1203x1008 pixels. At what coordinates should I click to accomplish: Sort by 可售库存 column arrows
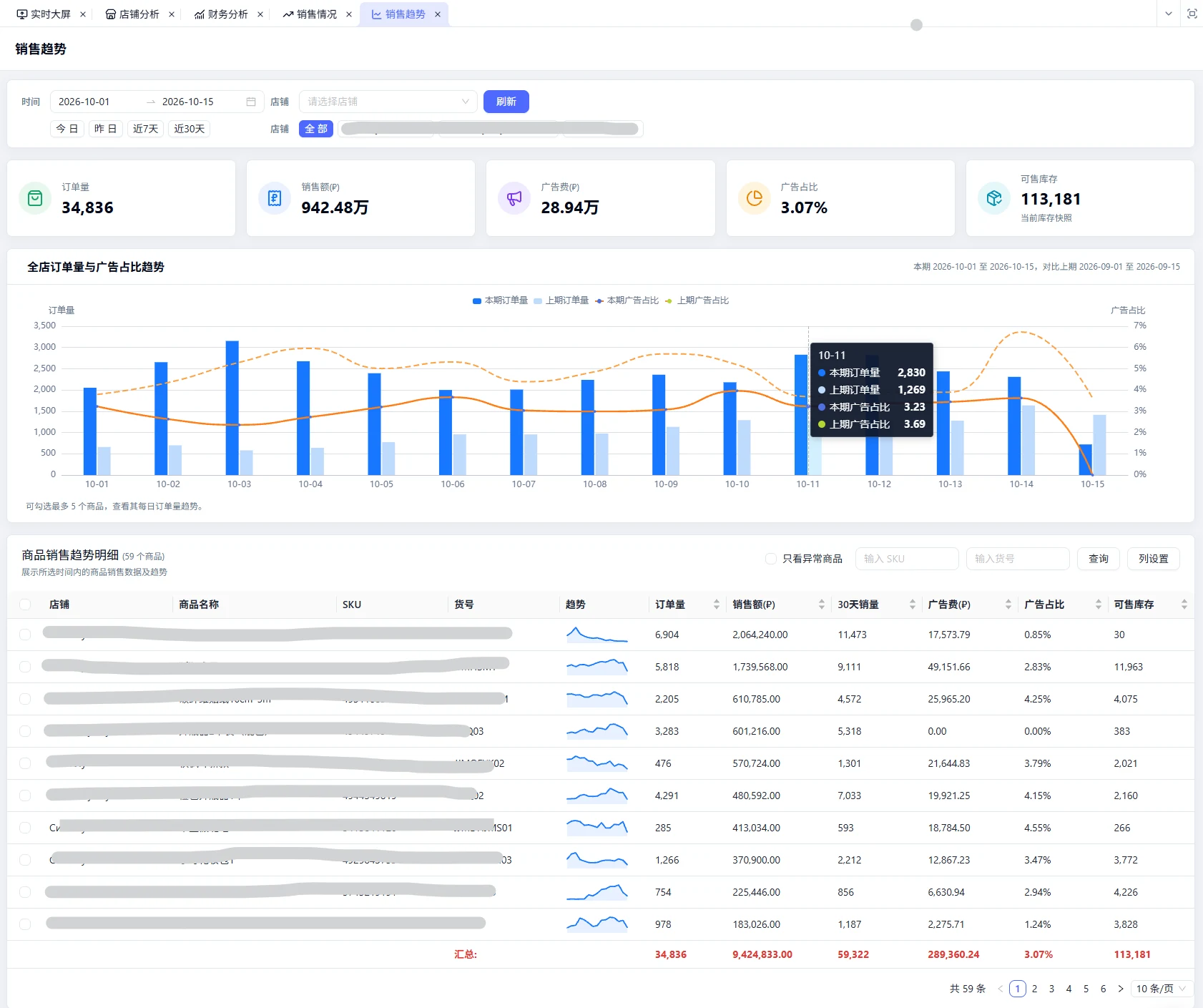(1184, 605)
